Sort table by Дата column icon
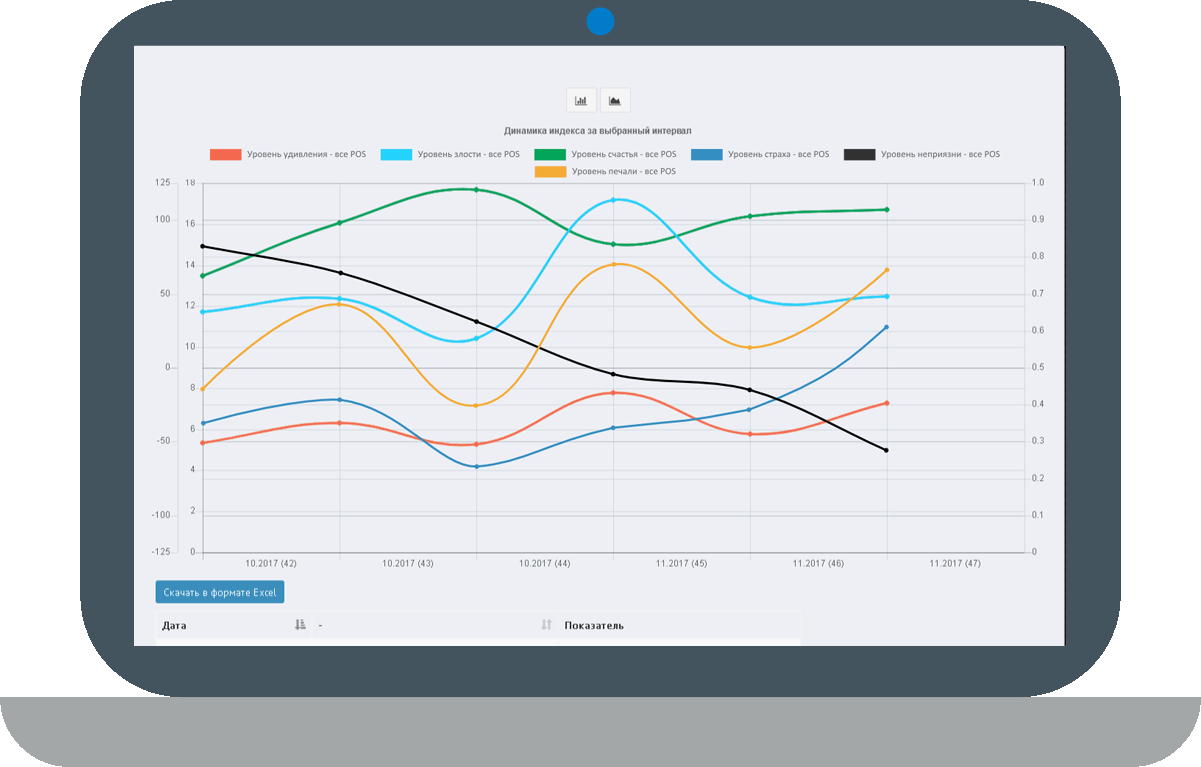Screen dimensions: 1201x767 click(x=300, y=625)
